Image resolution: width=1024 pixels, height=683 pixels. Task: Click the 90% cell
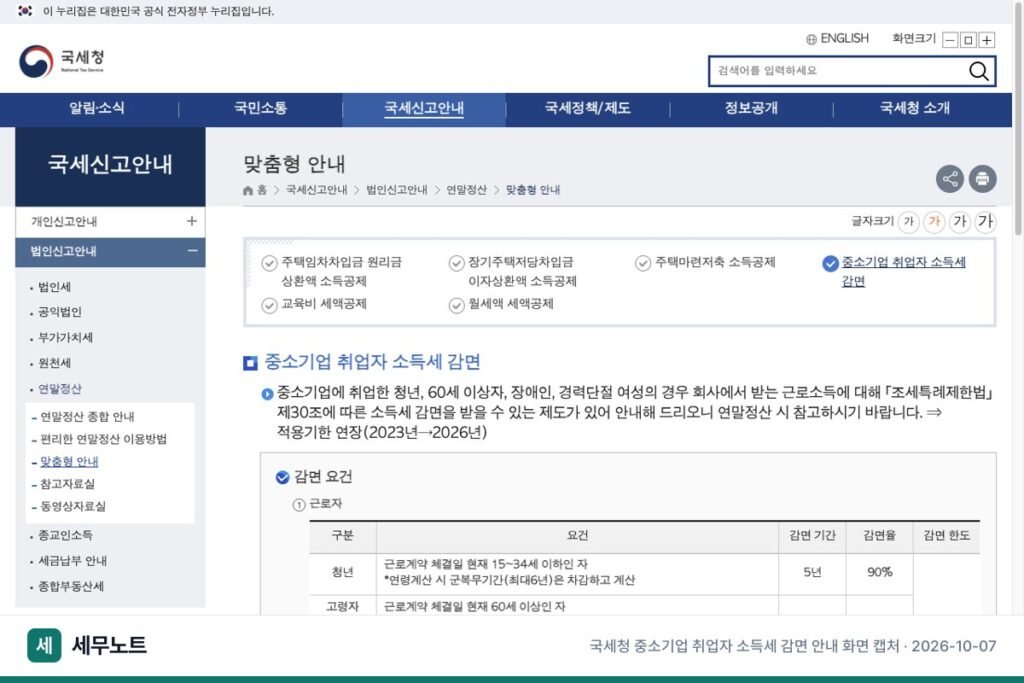[879, 573]
